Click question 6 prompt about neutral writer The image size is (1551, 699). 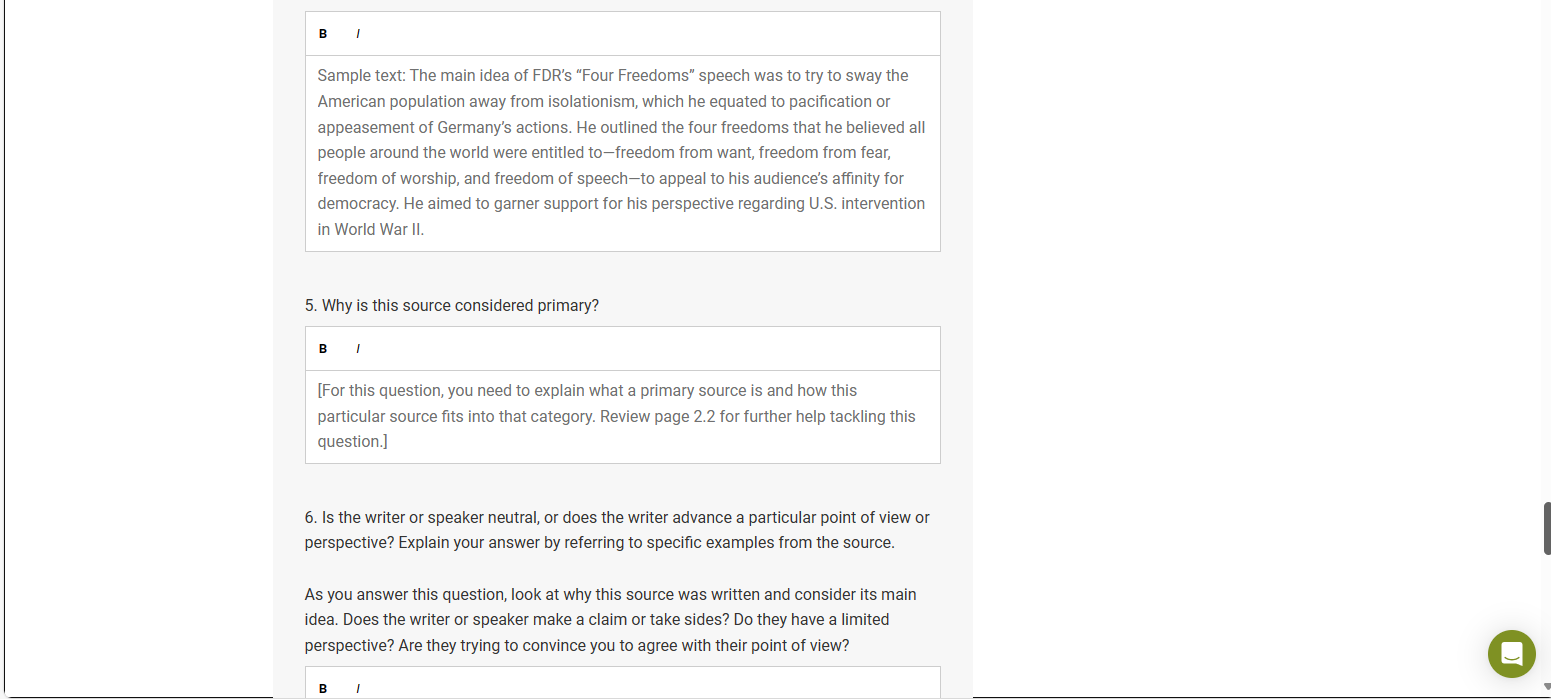tap(617, 530)
